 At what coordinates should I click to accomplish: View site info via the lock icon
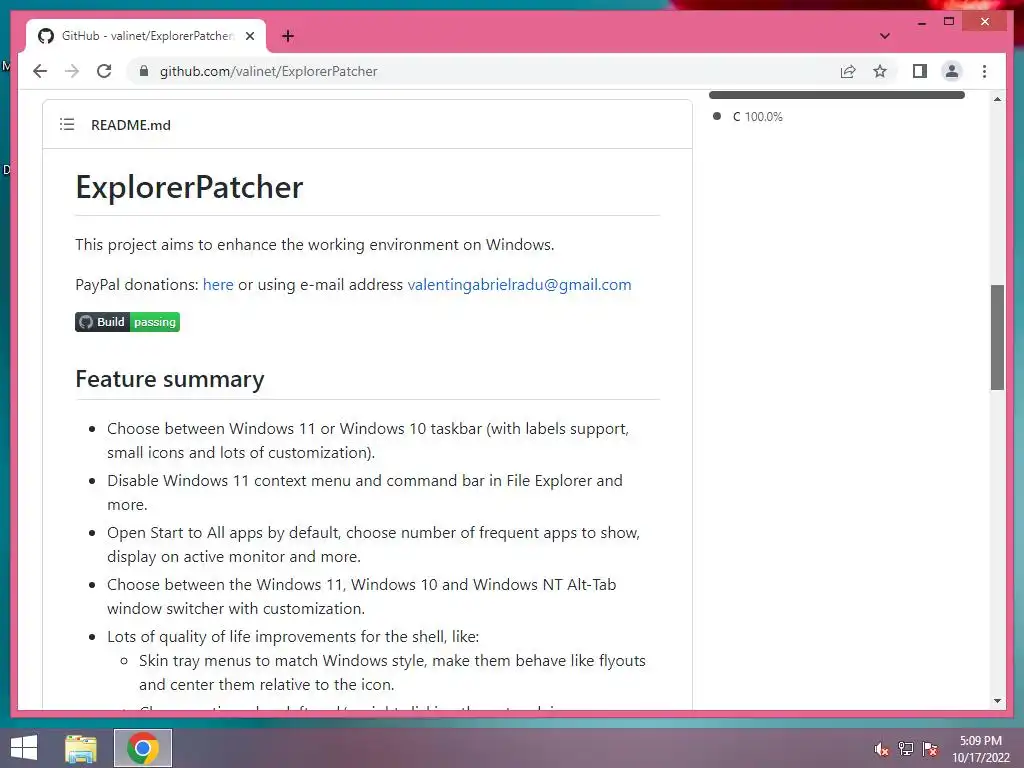[144, 71]
